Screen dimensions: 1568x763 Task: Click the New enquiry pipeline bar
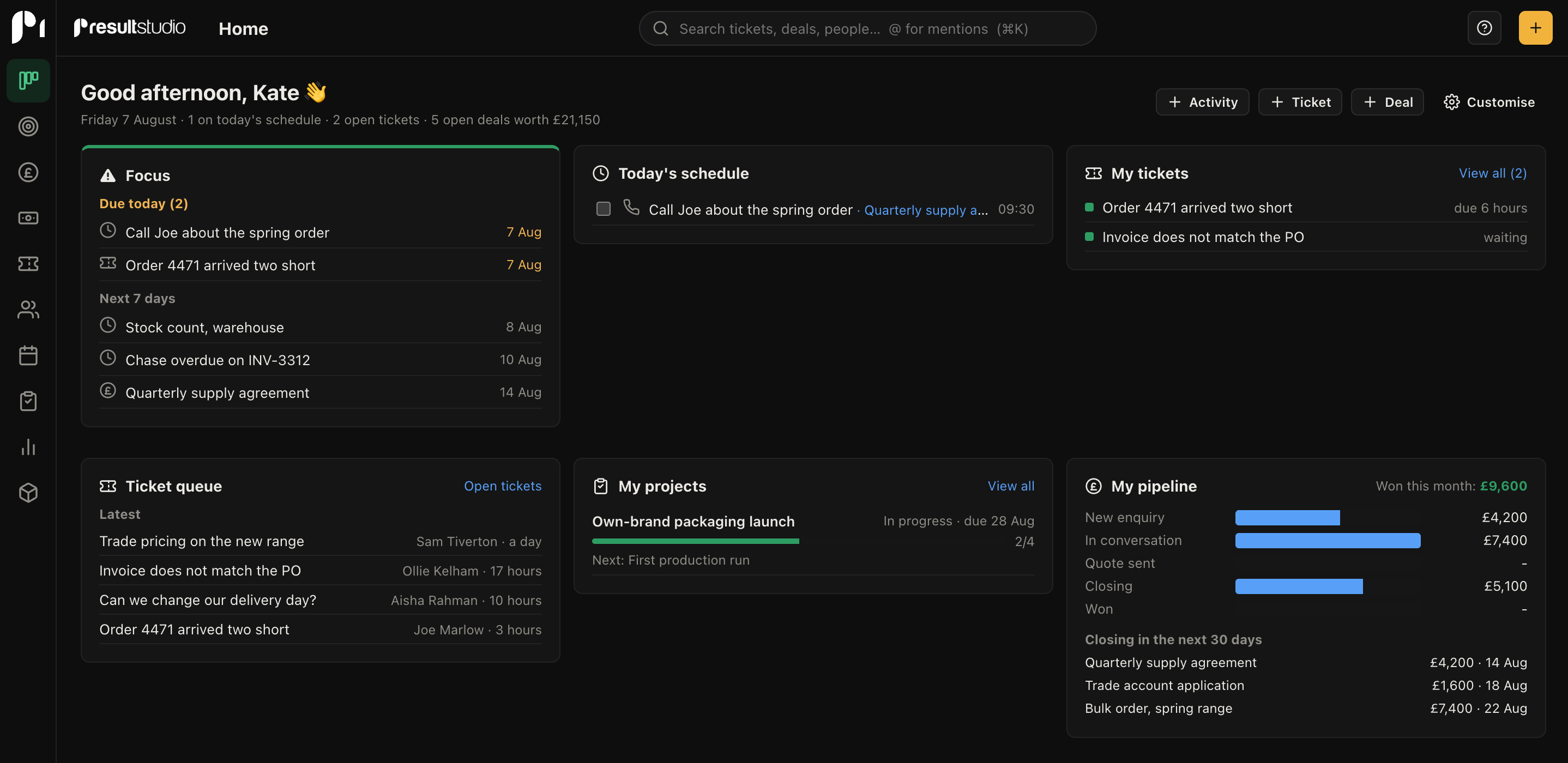pyautogui.click(x=1287, y=517)
